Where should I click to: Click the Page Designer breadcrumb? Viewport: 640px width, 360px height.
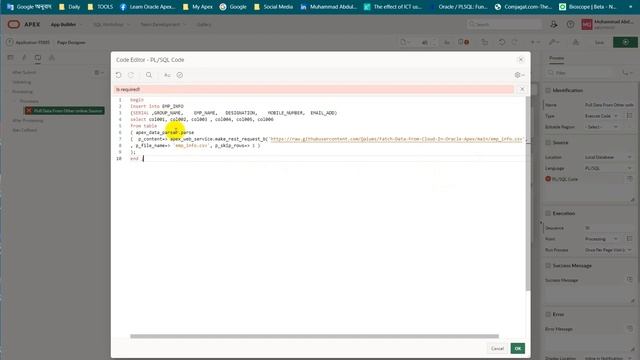point(71,42)
